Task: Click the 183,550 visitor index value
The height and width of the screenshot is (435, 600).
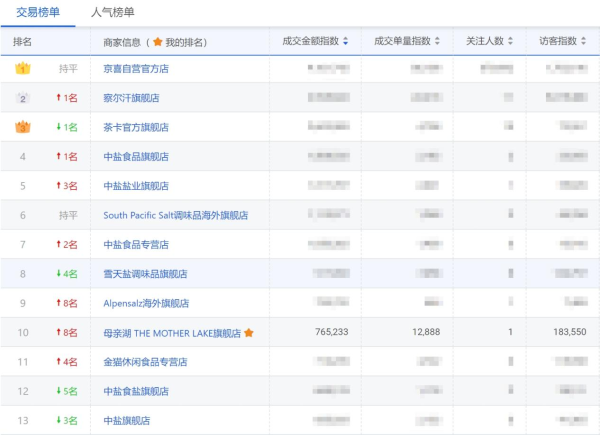Action: [x=569, y=332]
